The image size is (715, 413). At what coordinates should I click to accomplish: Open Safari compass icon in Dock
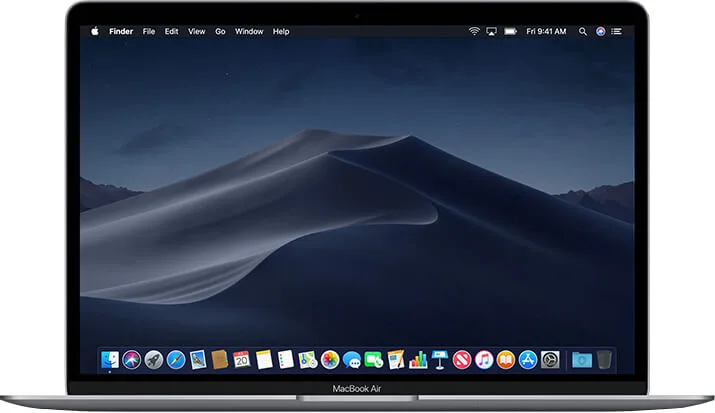tap(176, 360)
